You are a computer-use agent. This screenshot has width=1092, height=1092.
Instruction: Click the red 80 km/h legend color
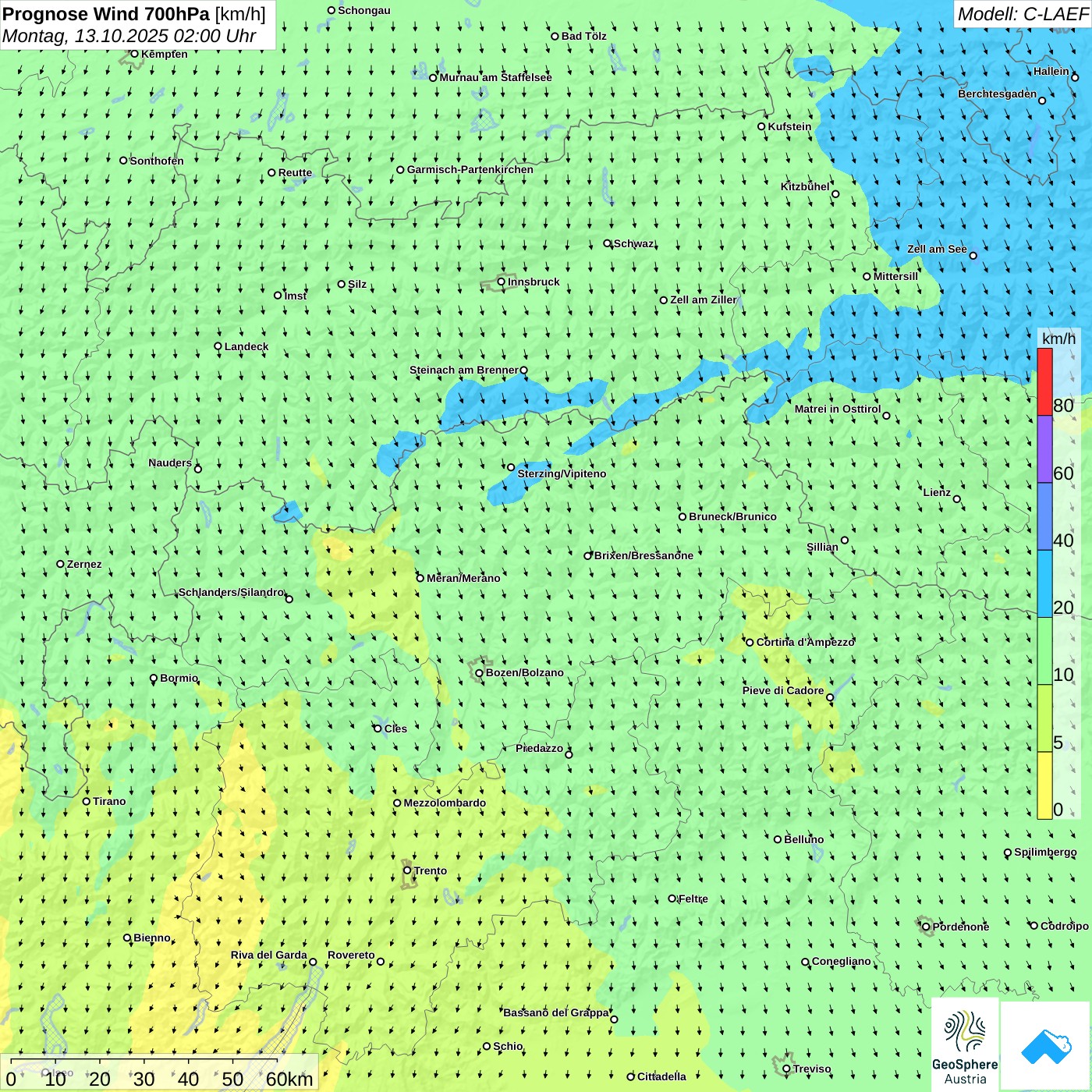coord(1044,381)
